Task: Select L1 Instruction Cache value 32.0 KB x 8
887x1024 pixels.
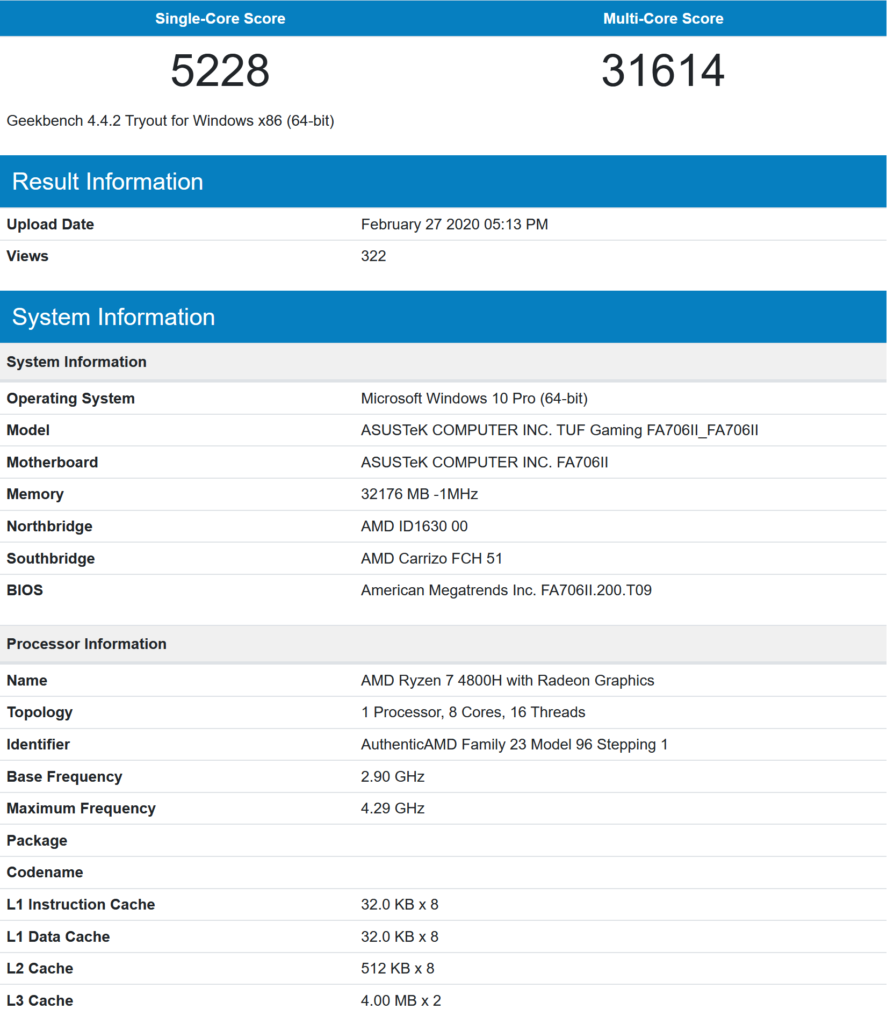Action: (x=400, y=904)
